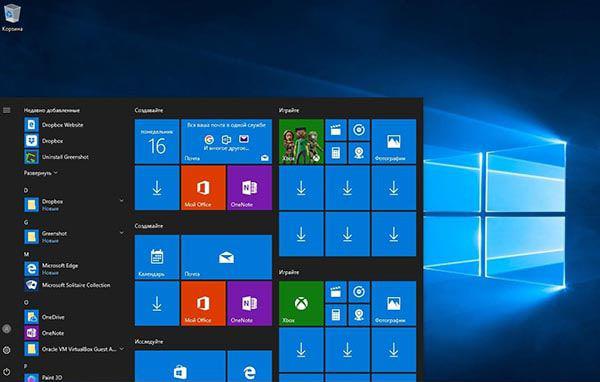Open Uninstall Greenshot entry

(x=73, y=157)
